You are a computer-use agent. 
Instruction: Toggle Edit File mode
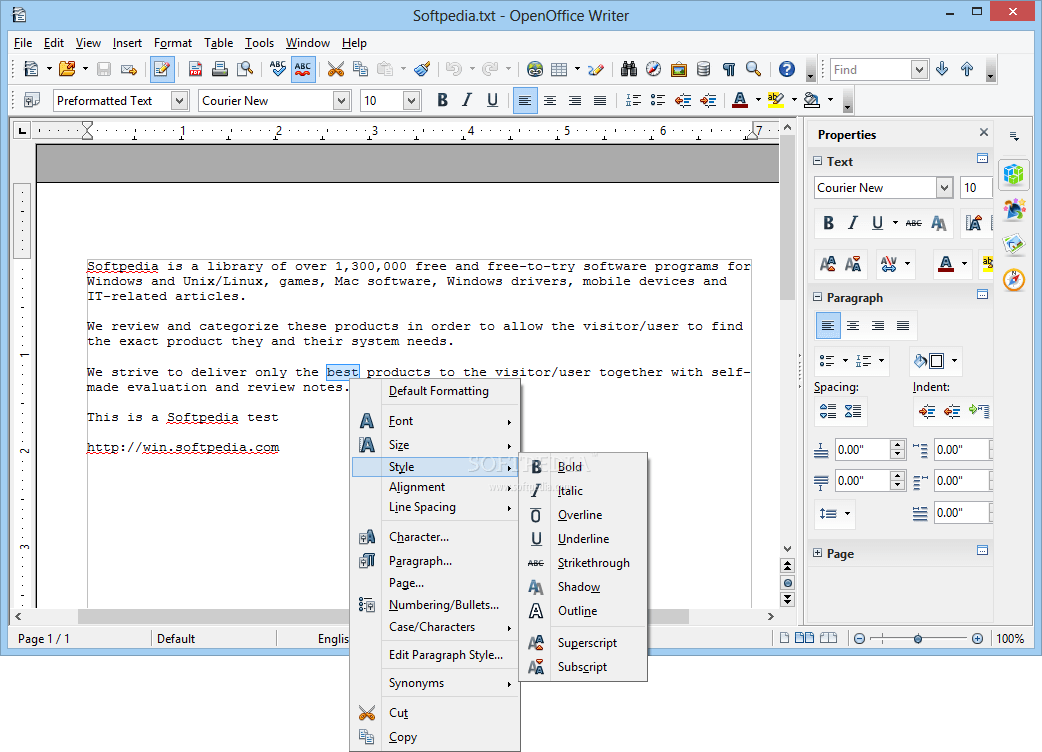click(162, 69)
